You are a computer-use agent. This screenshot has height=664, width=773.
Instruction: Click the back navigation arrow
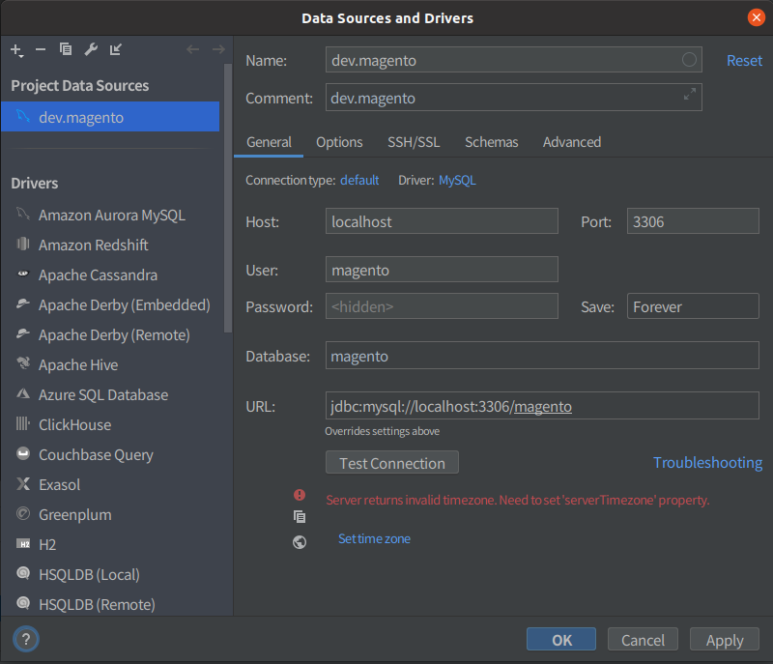click(x=193, y=49)
